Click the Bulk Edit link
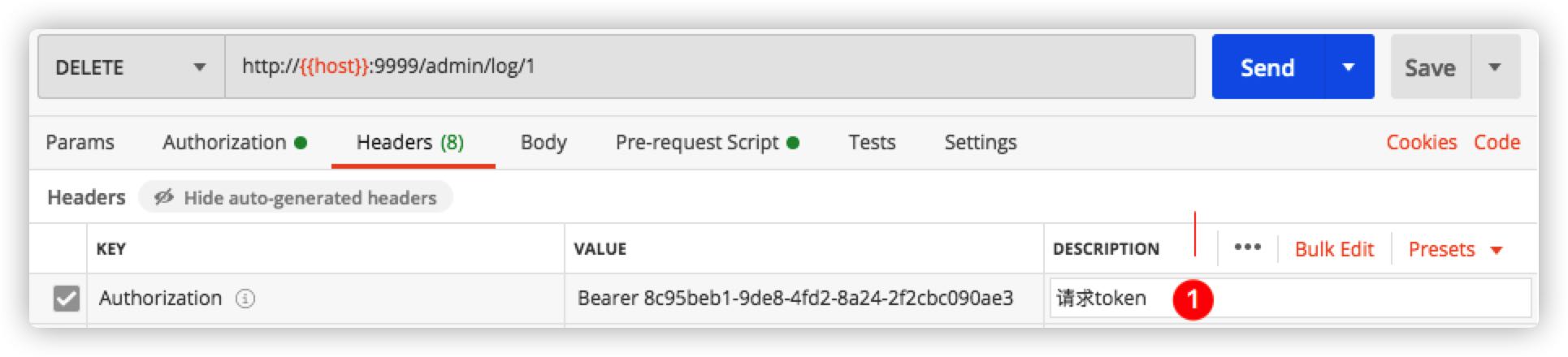1568x357 pixels. tap(1334, 249)
